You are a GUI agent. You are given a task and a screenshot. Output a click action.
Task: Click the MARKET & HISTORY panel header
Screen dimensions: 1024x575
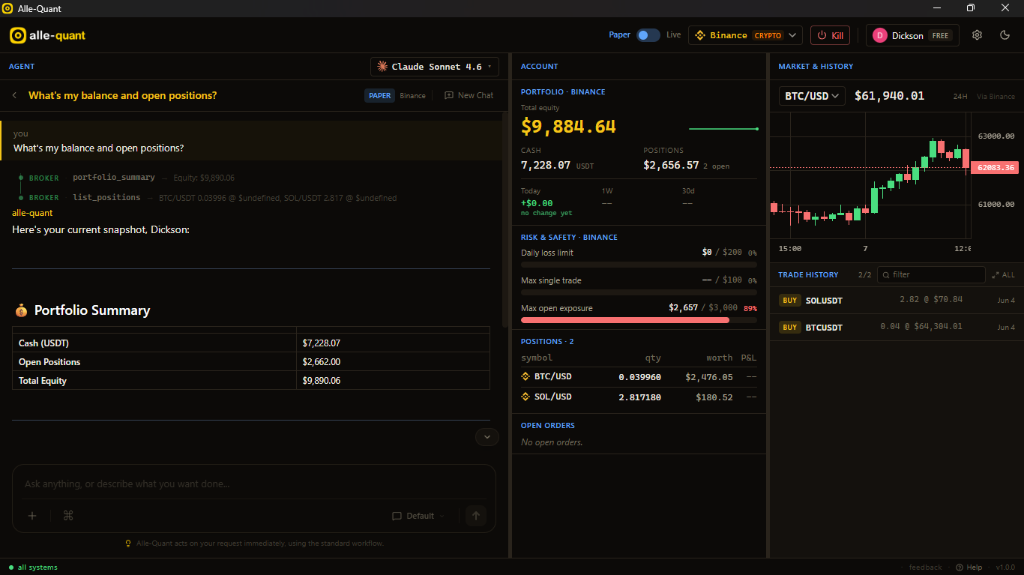coord(815,67)
